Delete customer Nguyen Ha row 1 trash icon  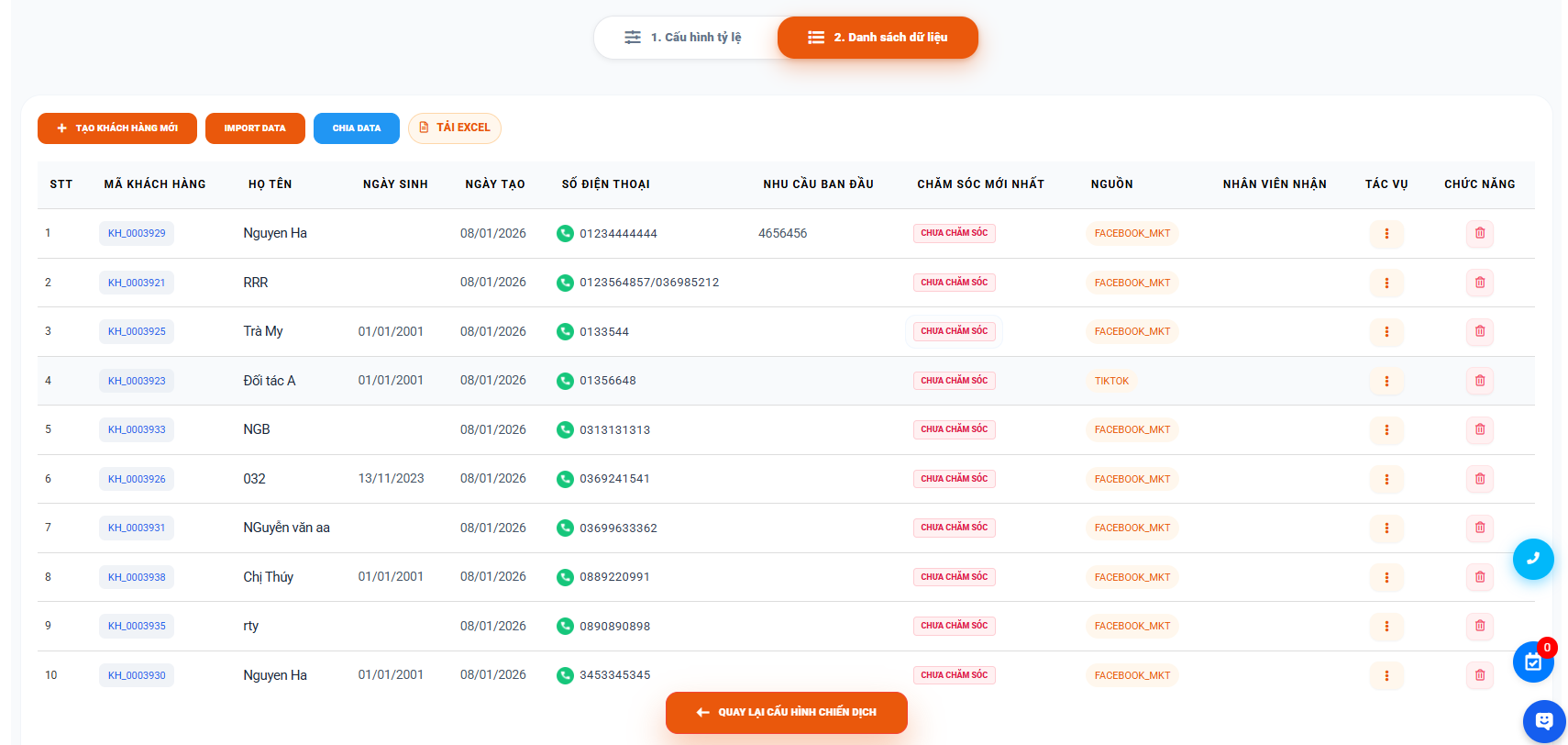[x=1479, y=234]
